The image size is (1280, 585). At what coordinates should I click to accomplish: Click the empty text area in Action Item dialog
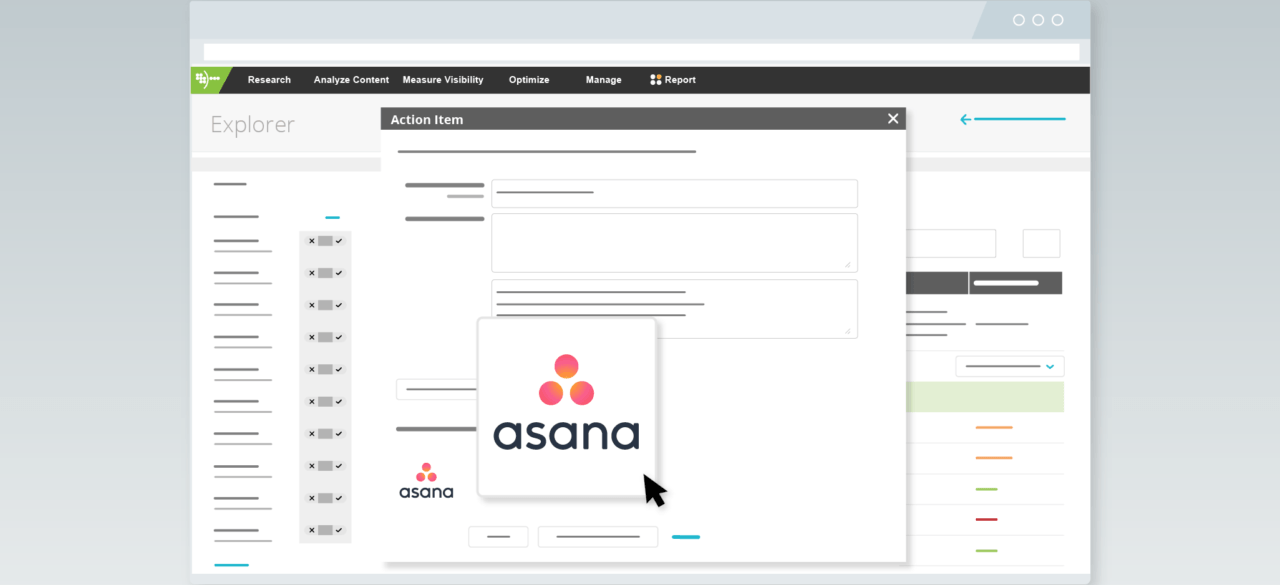[x=674, y=242]
